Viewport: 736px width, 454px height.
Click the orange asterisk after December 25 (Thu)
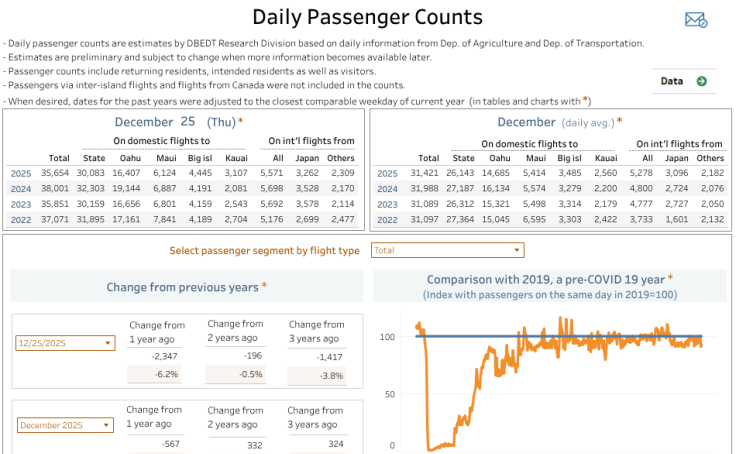(240, 122)
